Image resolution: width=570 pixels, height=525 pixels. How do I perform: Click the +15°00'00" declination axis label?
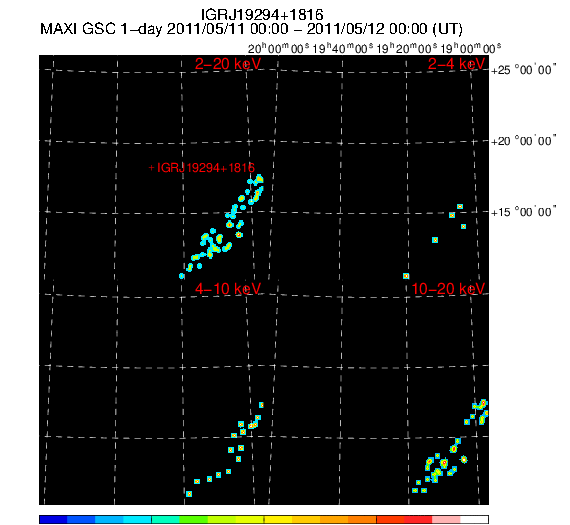pyautogui.click(x=523, y=212)
